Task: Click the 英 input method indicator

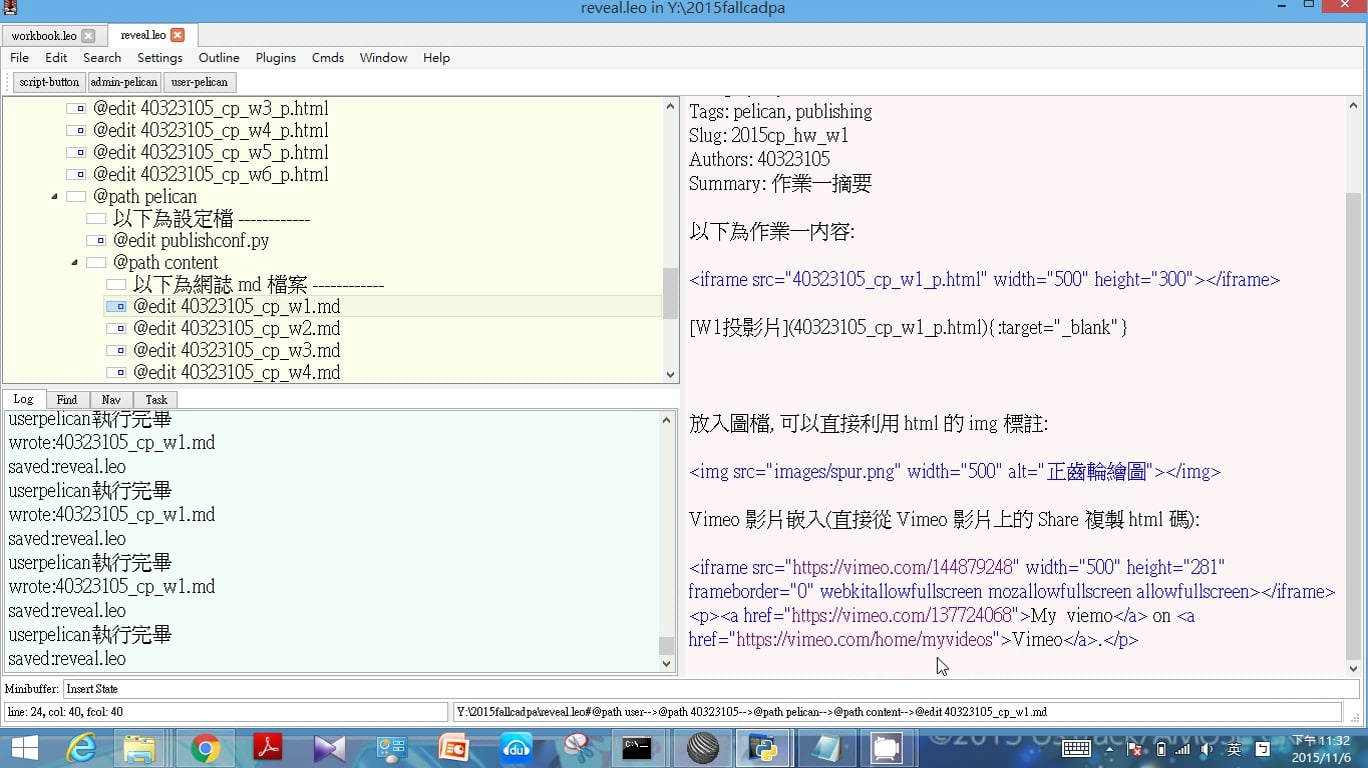Action: click(1235, 749)
